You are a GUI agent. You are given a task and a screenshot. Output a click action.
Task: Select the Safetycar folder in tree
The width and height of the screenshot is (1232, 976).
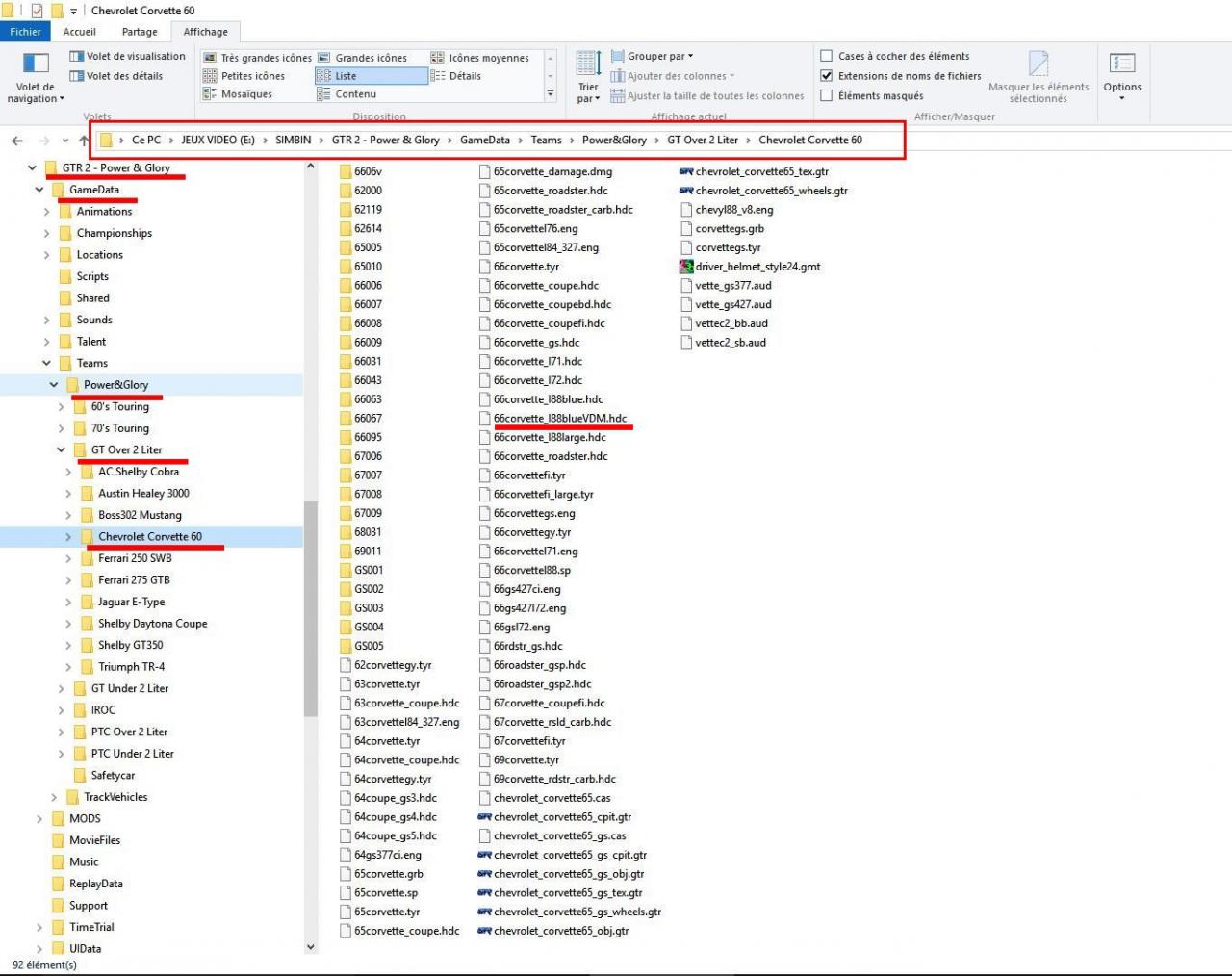pyautogui.click(x=113, y=776)
